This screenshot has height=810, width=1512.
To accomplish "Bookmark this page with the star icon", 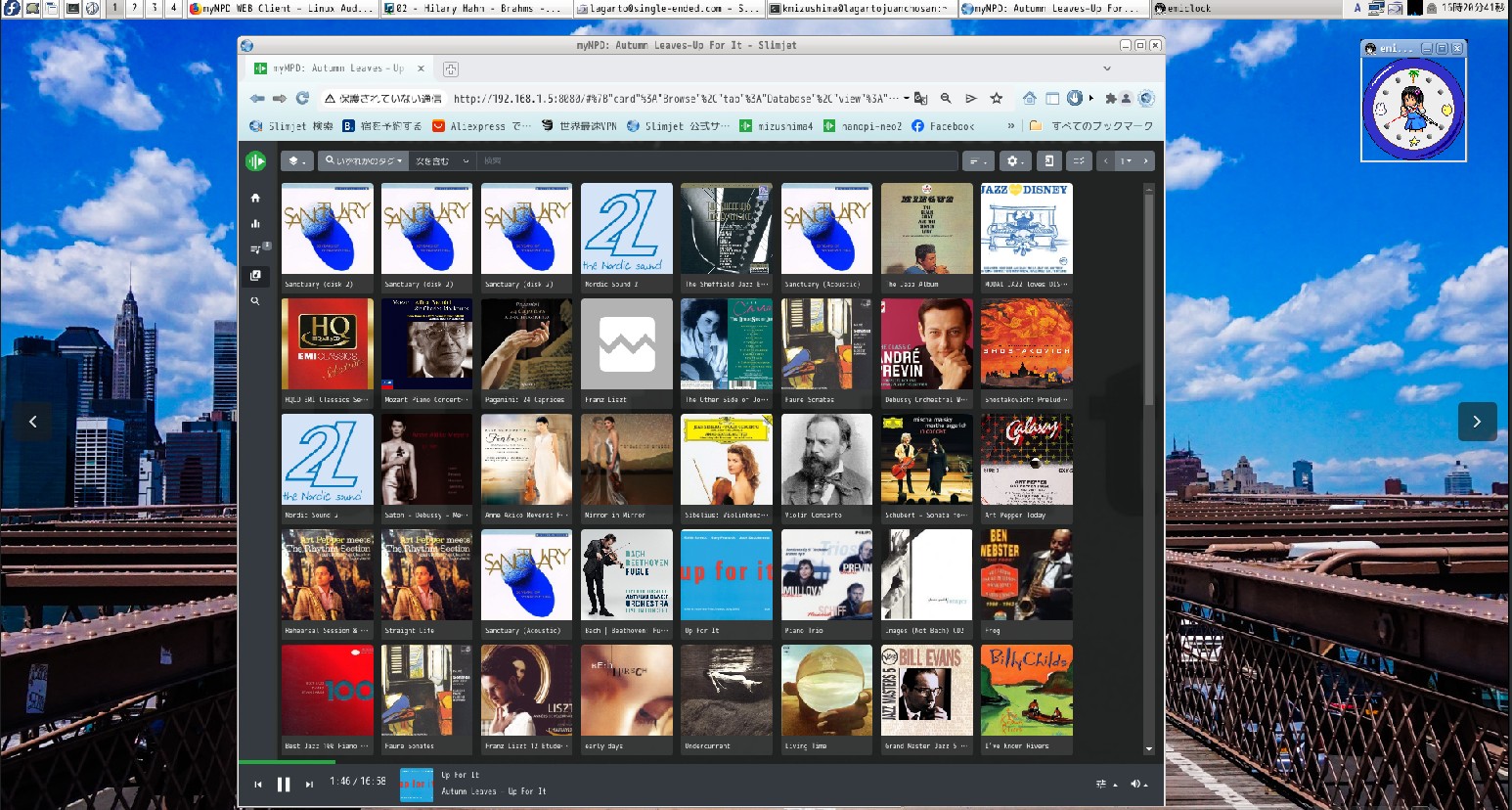I will pos(997,98).
